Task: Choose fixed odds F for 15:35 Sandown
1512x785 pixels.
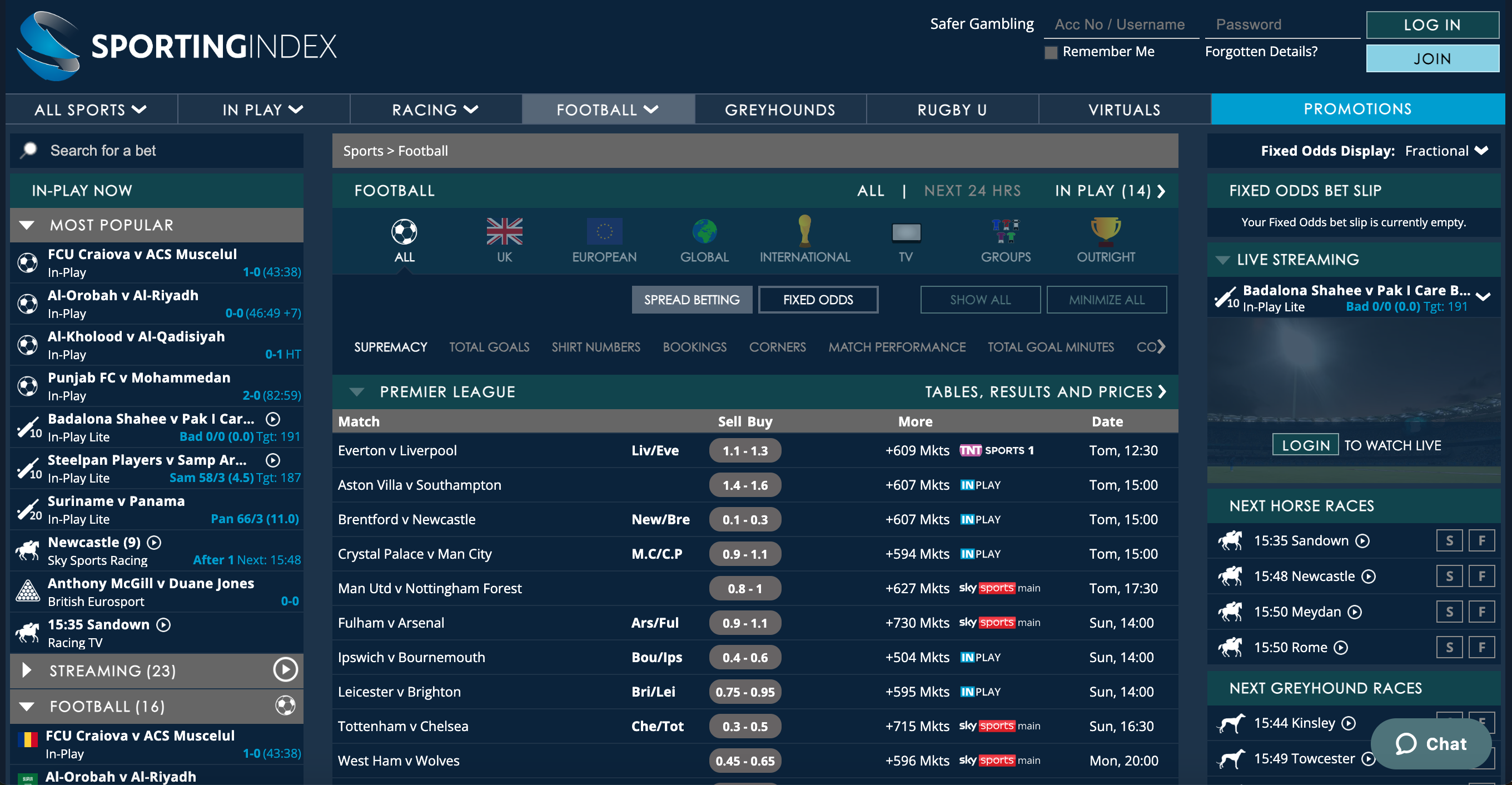Action: coord(1481,540)
